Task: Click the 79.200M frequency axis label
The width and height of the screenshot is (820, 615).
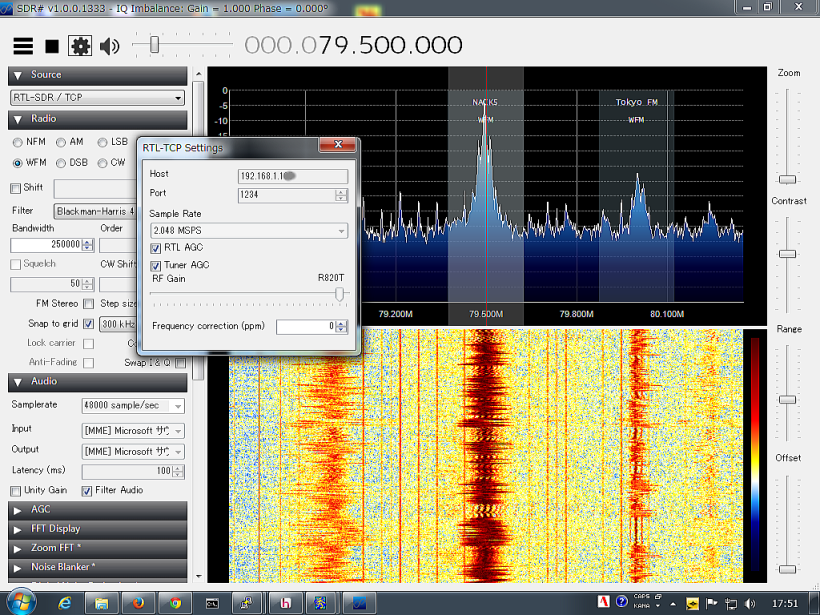Action: pos(395,314)
